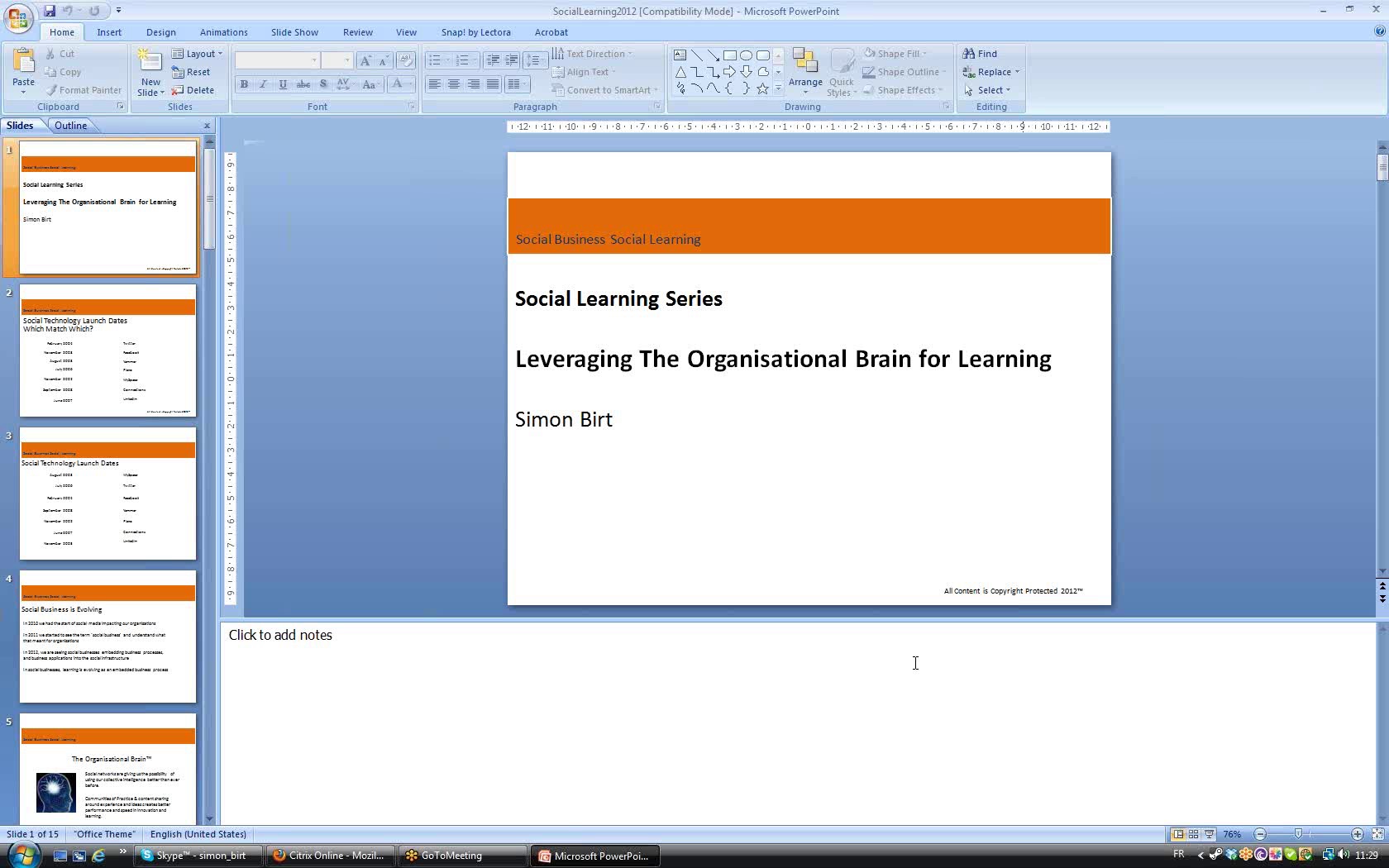Cut the selection with the scissors icon
The image size is (1389, 868).
[60, 54]
